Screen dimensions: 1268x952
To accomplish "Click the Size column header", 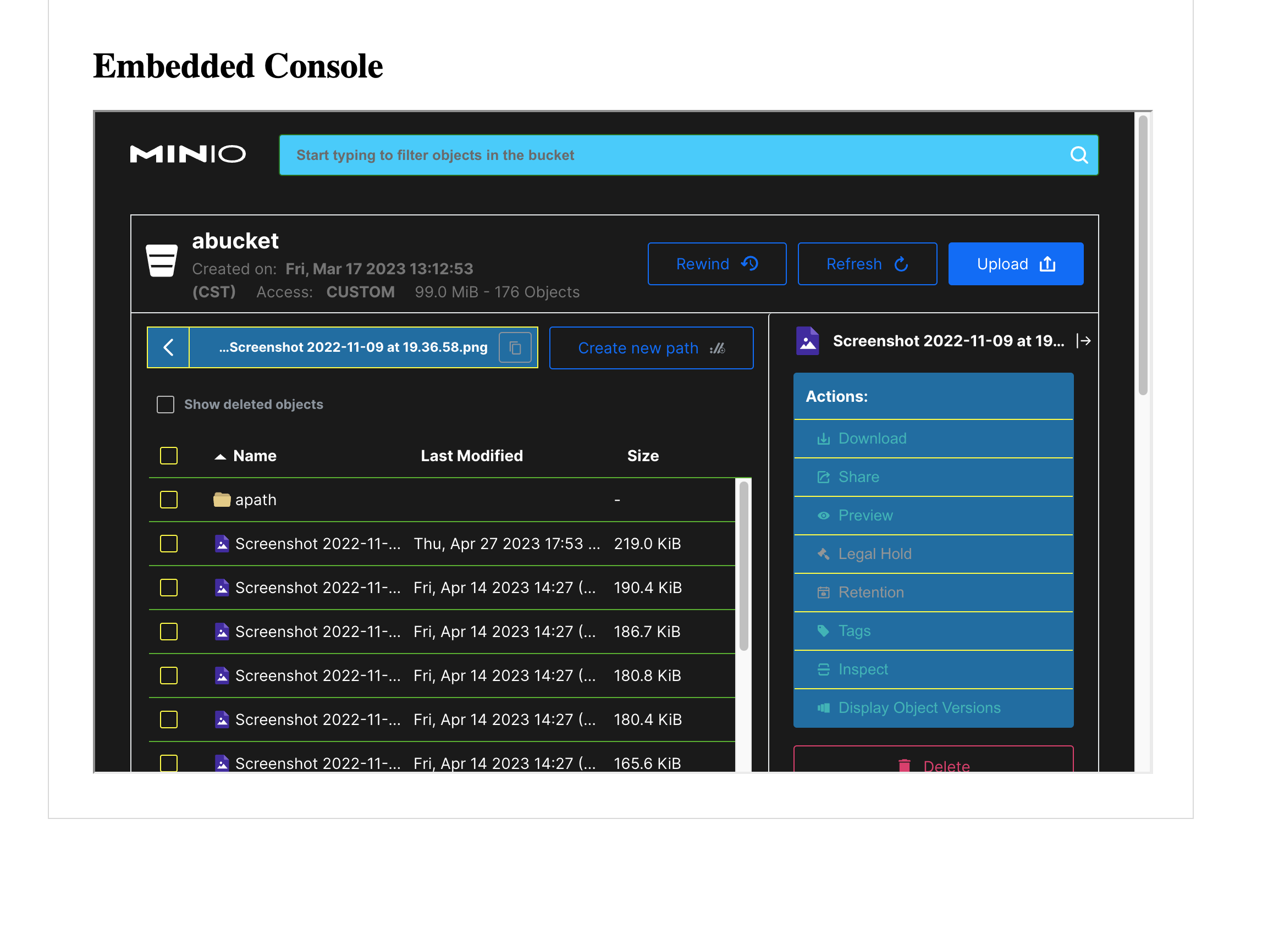I will tap(643, 456).
